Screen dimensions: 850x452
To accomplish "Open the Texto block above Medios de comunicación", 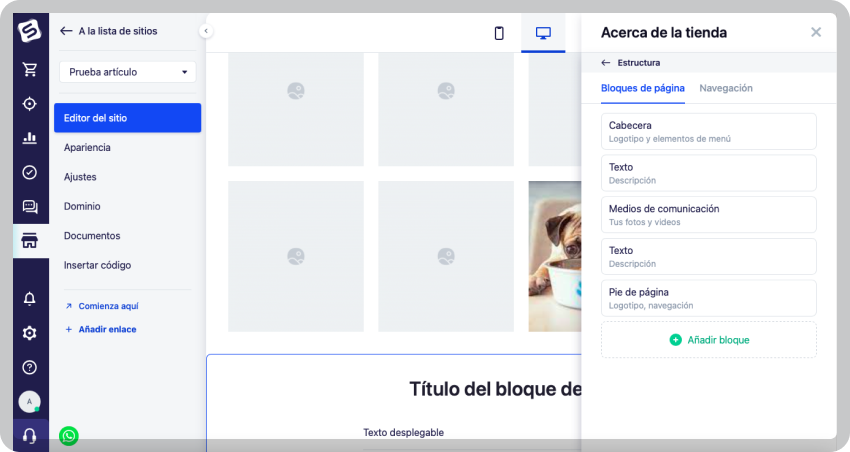I will coord(709,173).
